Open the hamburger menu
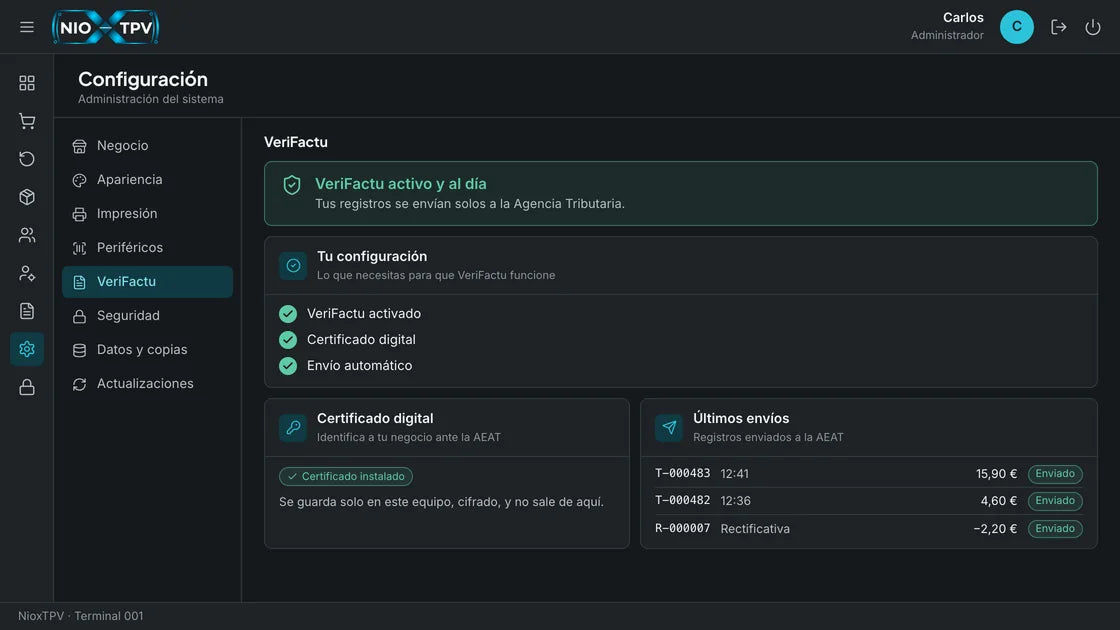The width and height of the screenshot is (1120, 630). [26, 27]
